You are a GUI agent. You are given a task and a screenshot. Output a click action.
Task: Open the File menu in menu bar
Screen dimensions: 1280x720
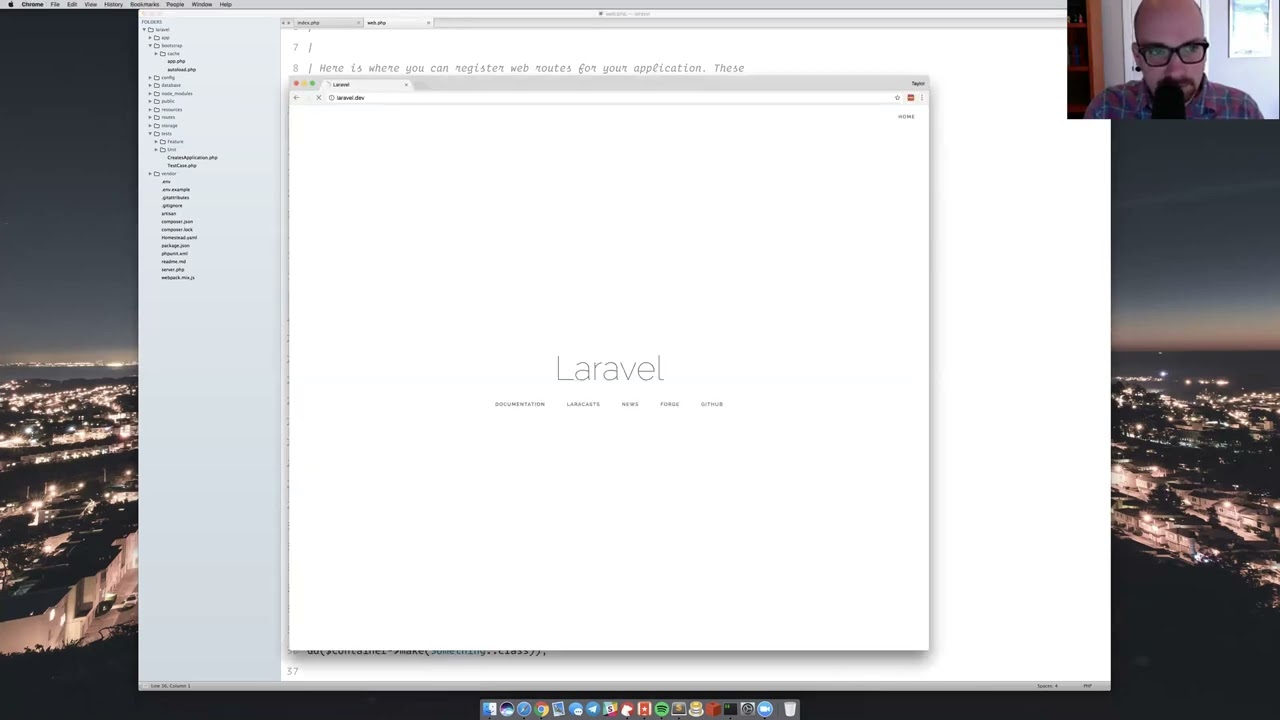tap(55, 4)
